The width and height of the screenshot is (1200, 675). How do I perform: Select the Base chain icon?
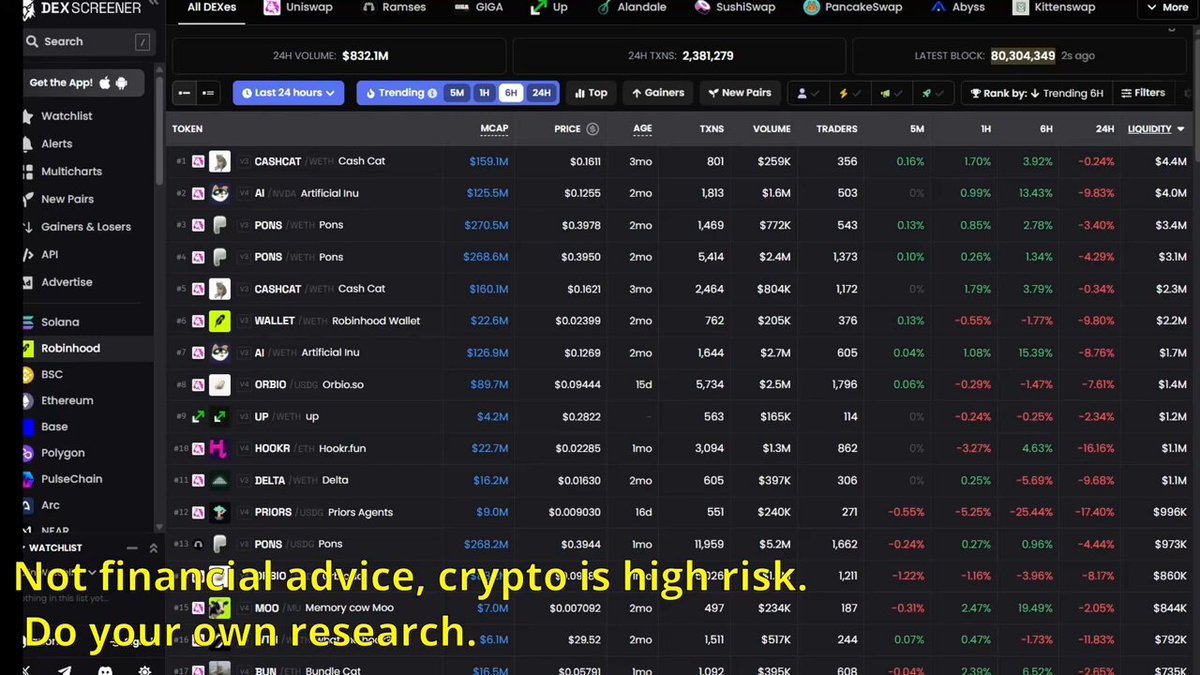(x=29, y=427)
